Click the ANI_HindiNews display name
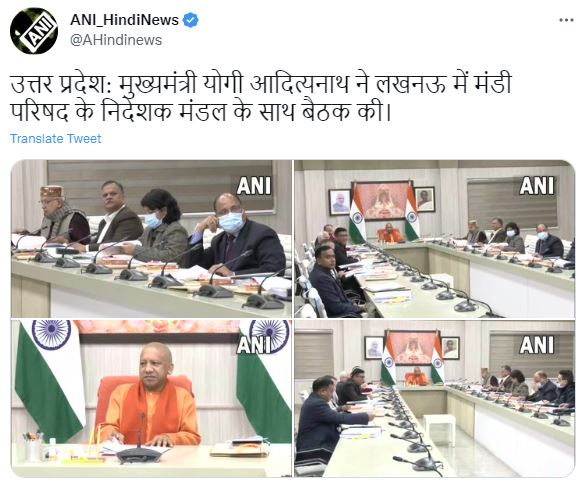The width and height of the screenshot is (584, 485). pos(124,20)
